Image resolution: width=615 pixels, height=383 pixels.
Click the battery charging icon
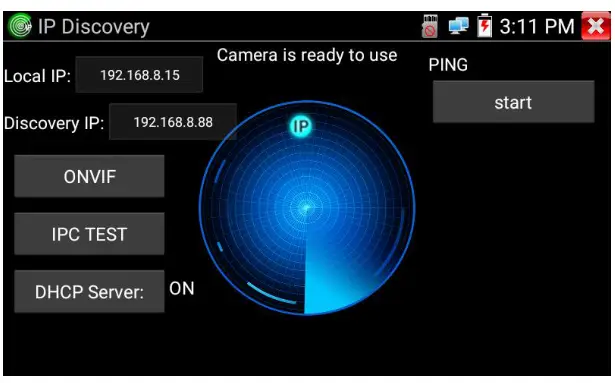tap(484, 26)
